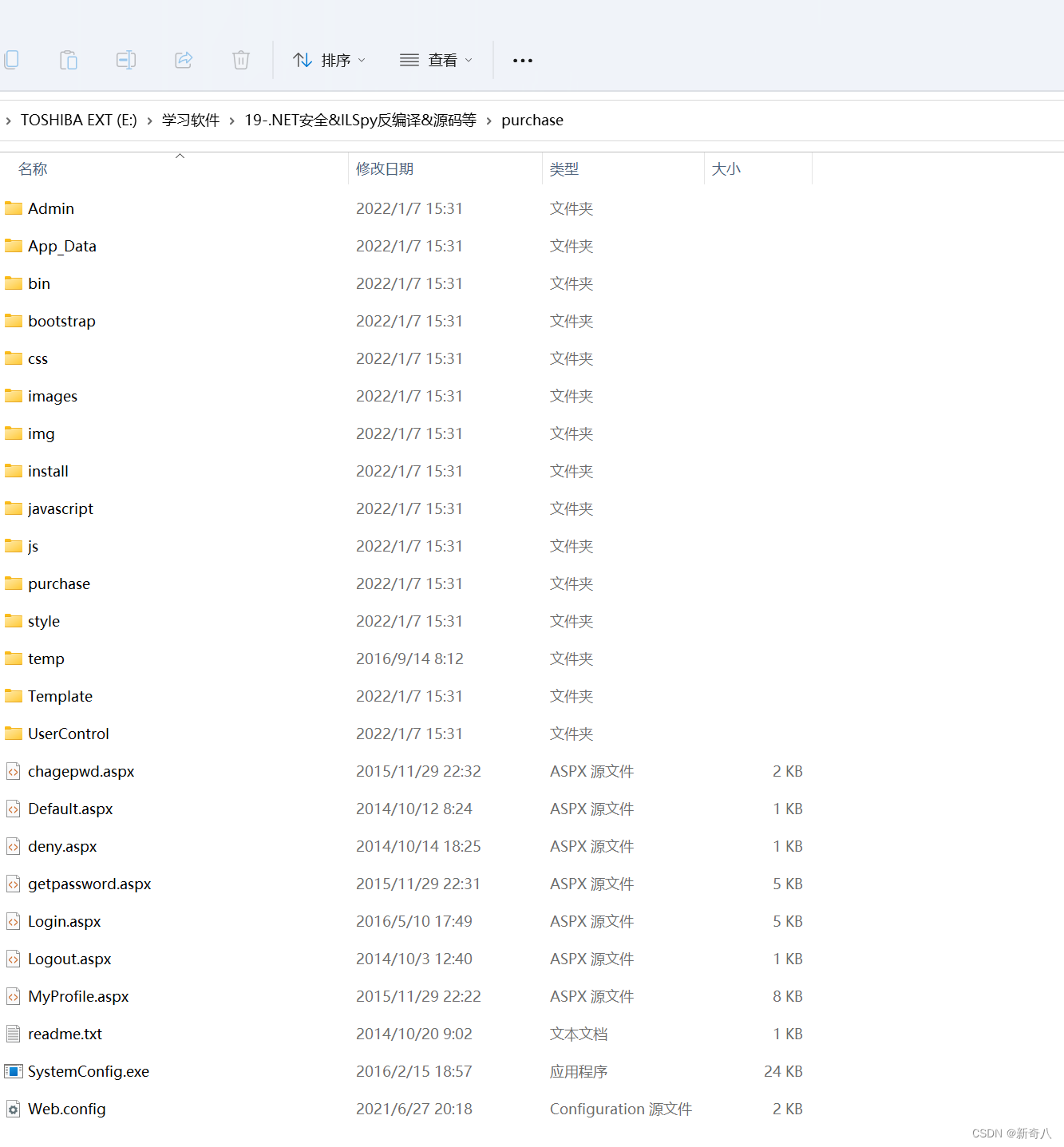
Task: Select the temp folder icon
Action: pos(14,659)
